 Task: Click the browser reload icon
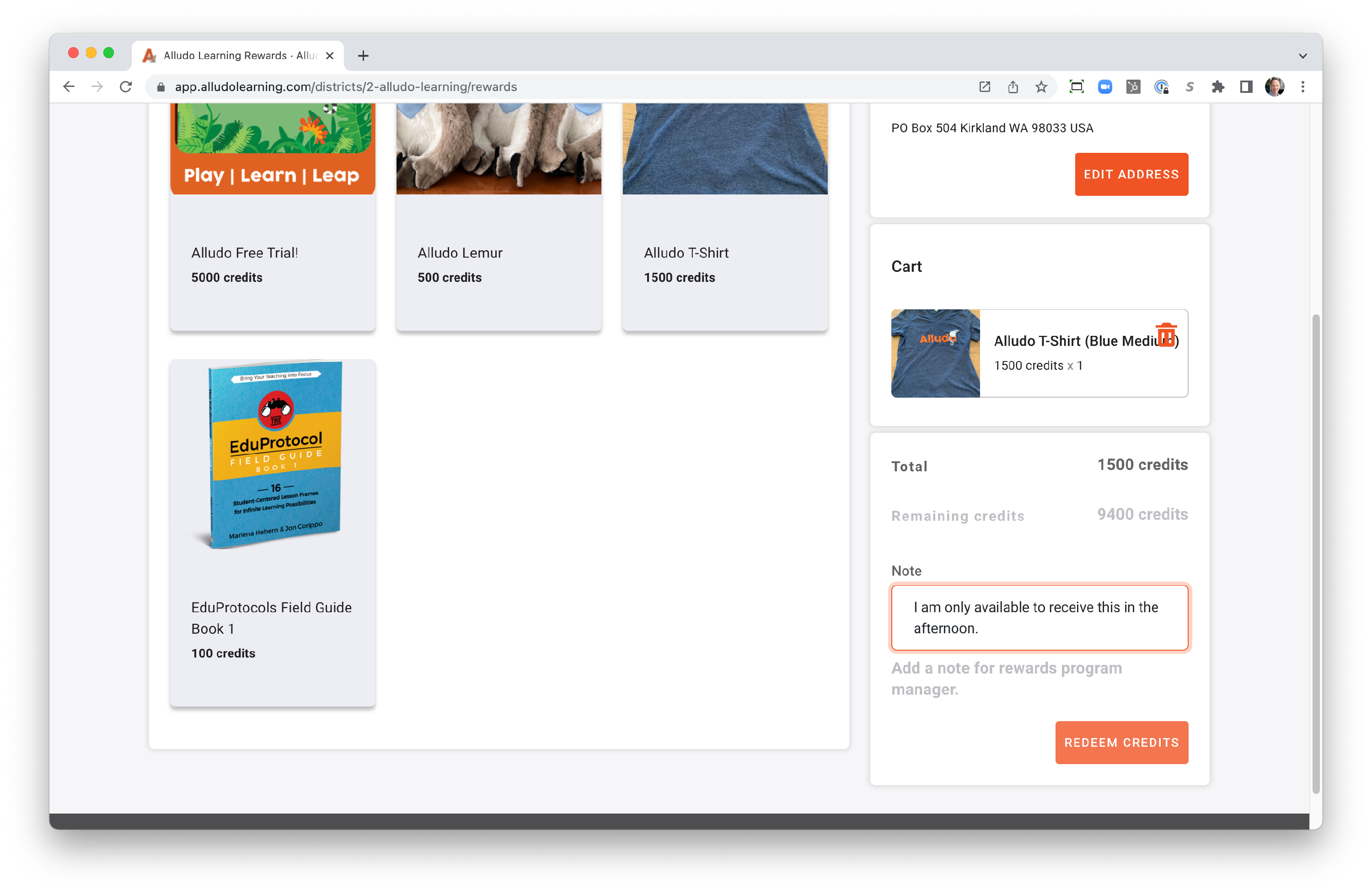pos(126,86)
